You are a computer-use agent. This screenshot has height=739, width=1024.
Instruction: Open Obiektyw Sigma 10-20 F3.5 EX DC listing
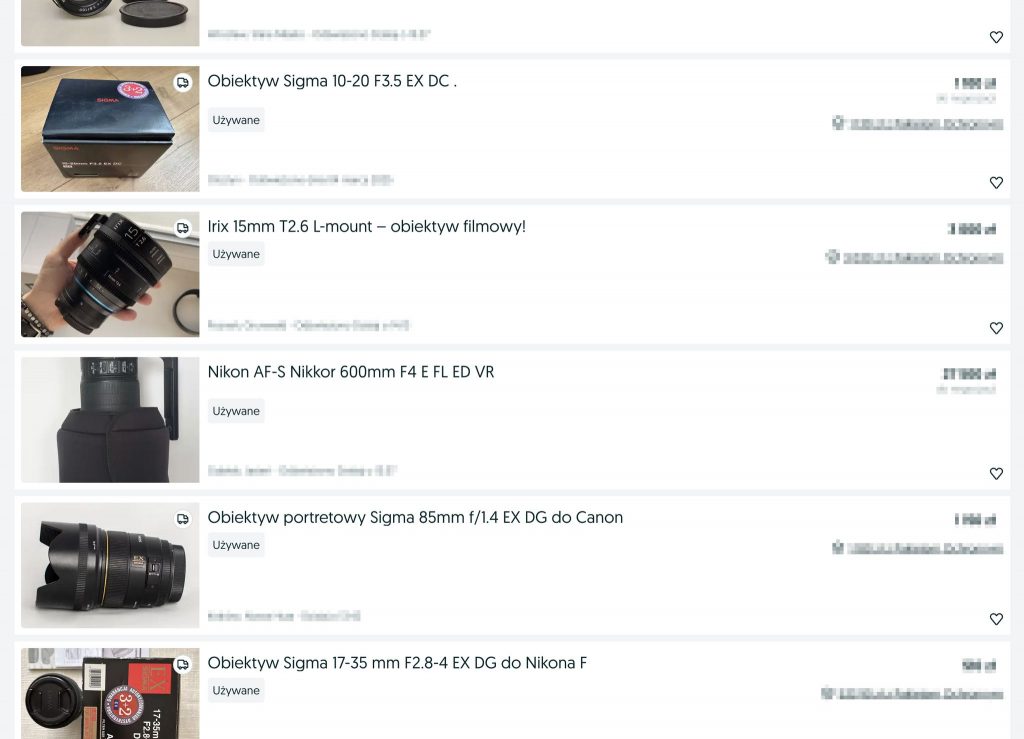(x=332, y=81)
